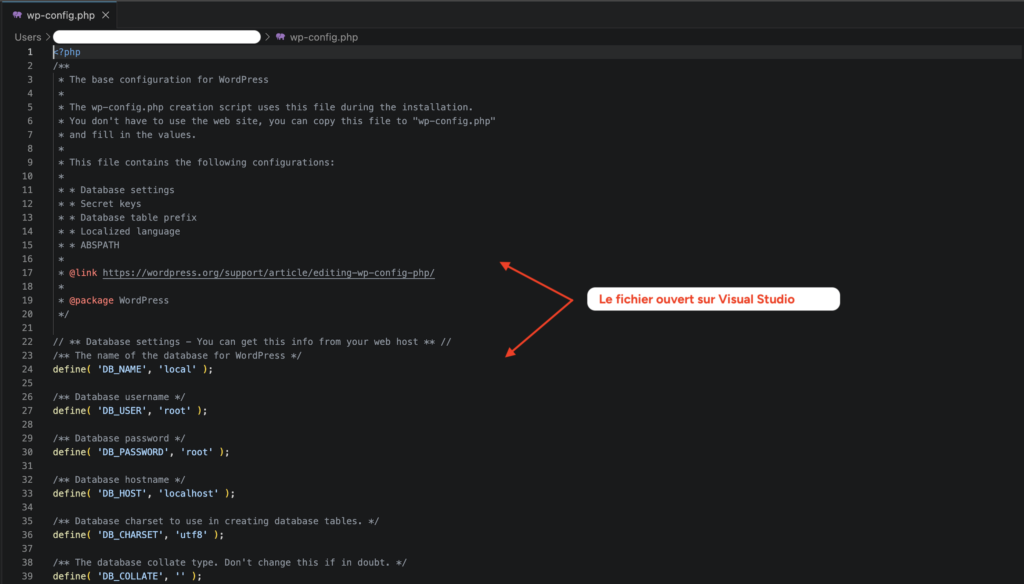This screenshot has width=1024, height=584.
Task: Click the @link annotation on line 17
Action: (x=83, y=273)
